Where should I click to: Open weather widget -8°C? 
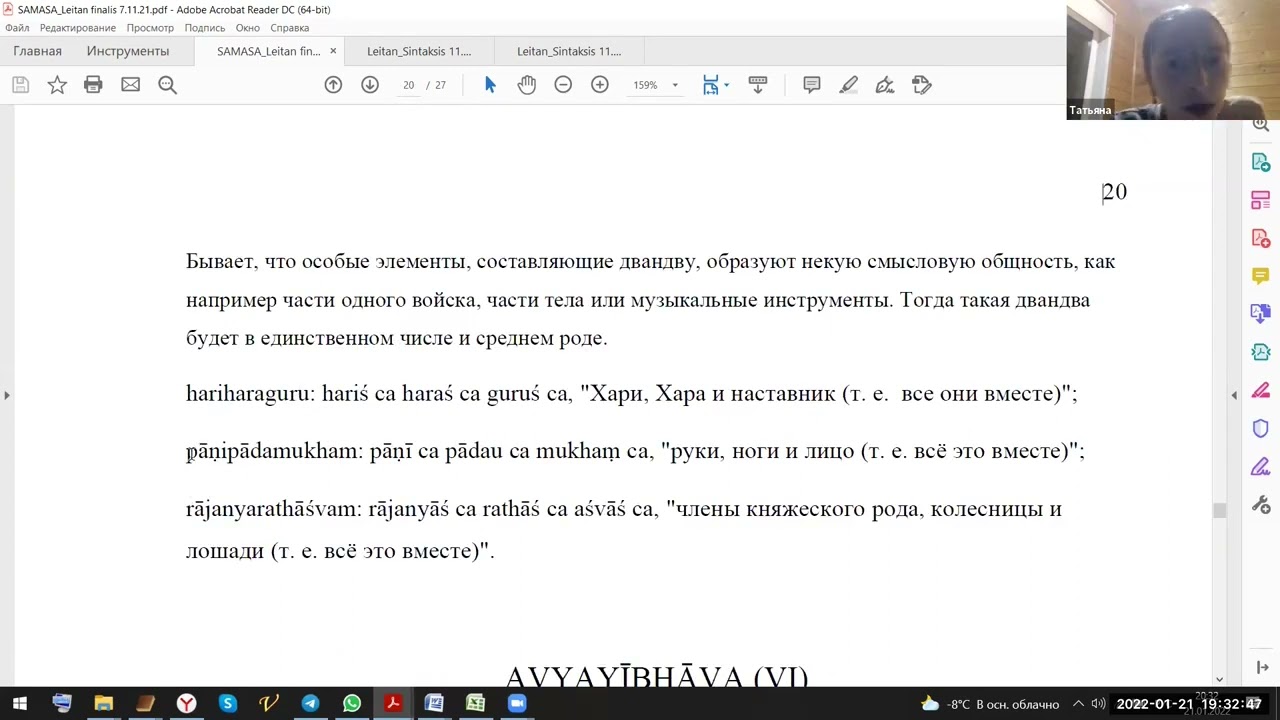click(x=990, y=704)
